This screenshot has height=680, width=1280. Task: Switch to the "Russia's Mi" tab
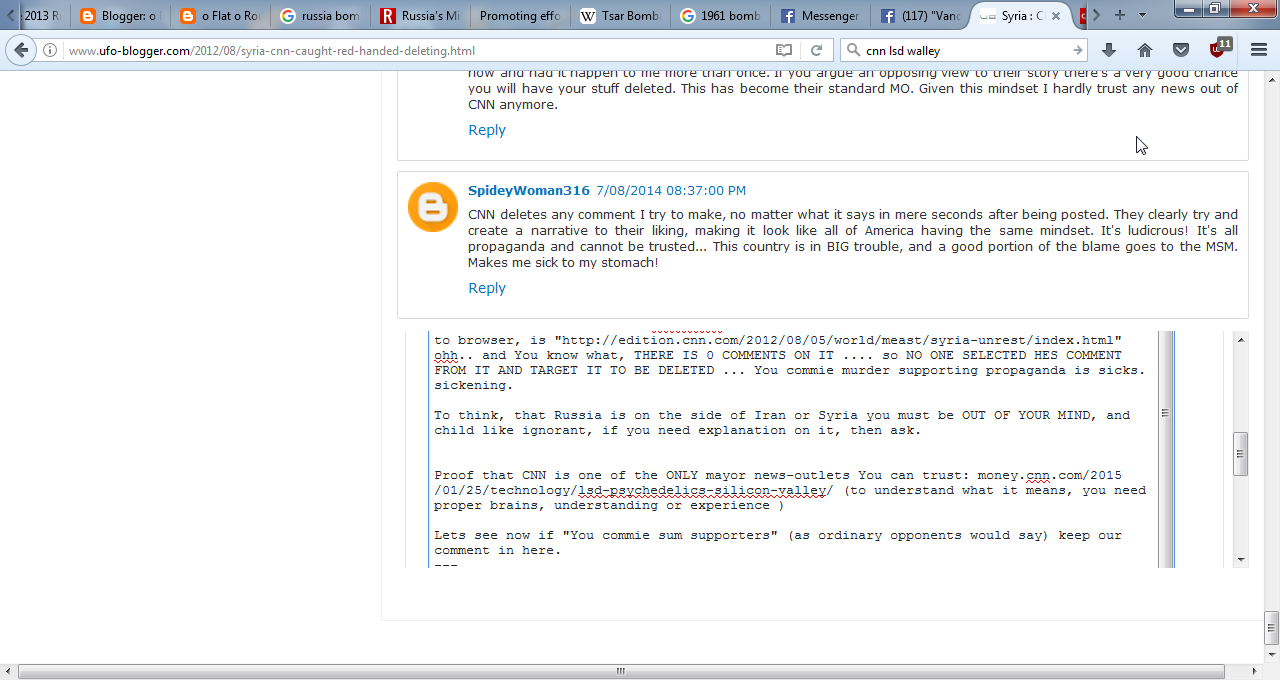pyautogui.click(x=419, y=16)
